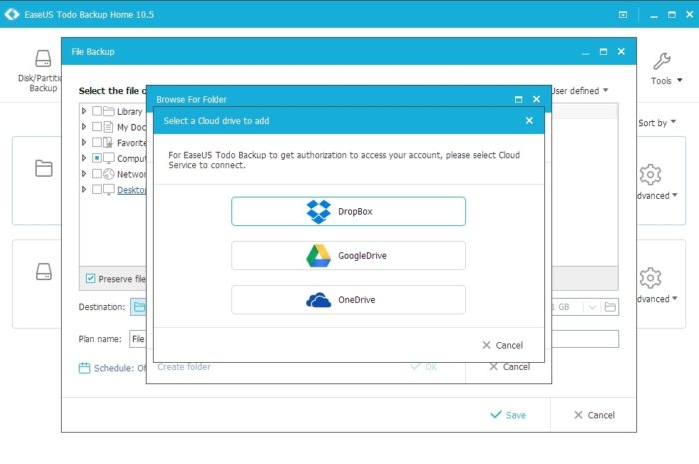Click OK in Browse For Folder dialog
699x464 pixels.
tap(424, 366)
